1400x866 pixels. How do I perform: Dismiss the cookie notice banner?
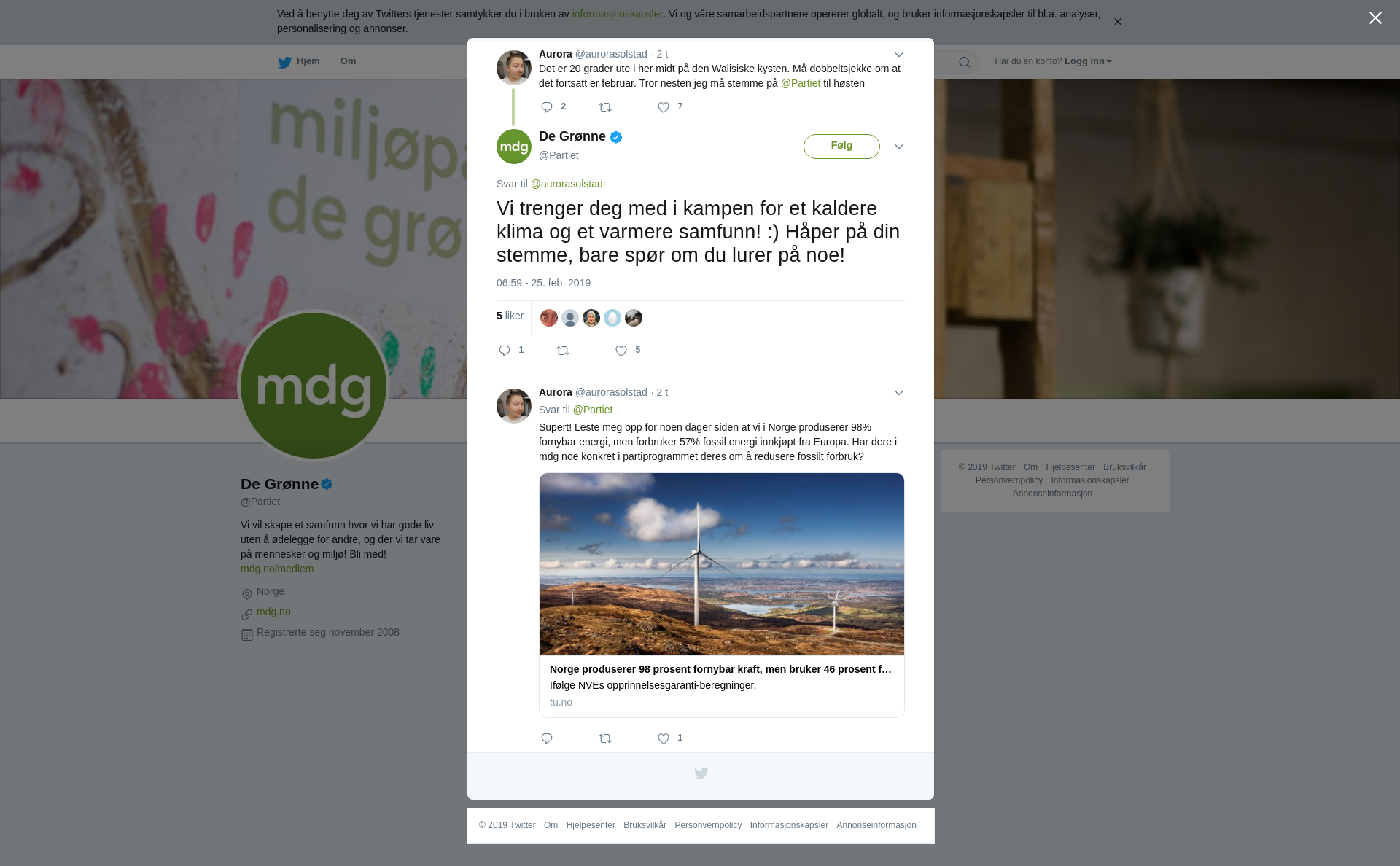pyautogui.click(x=1117, y=22)
